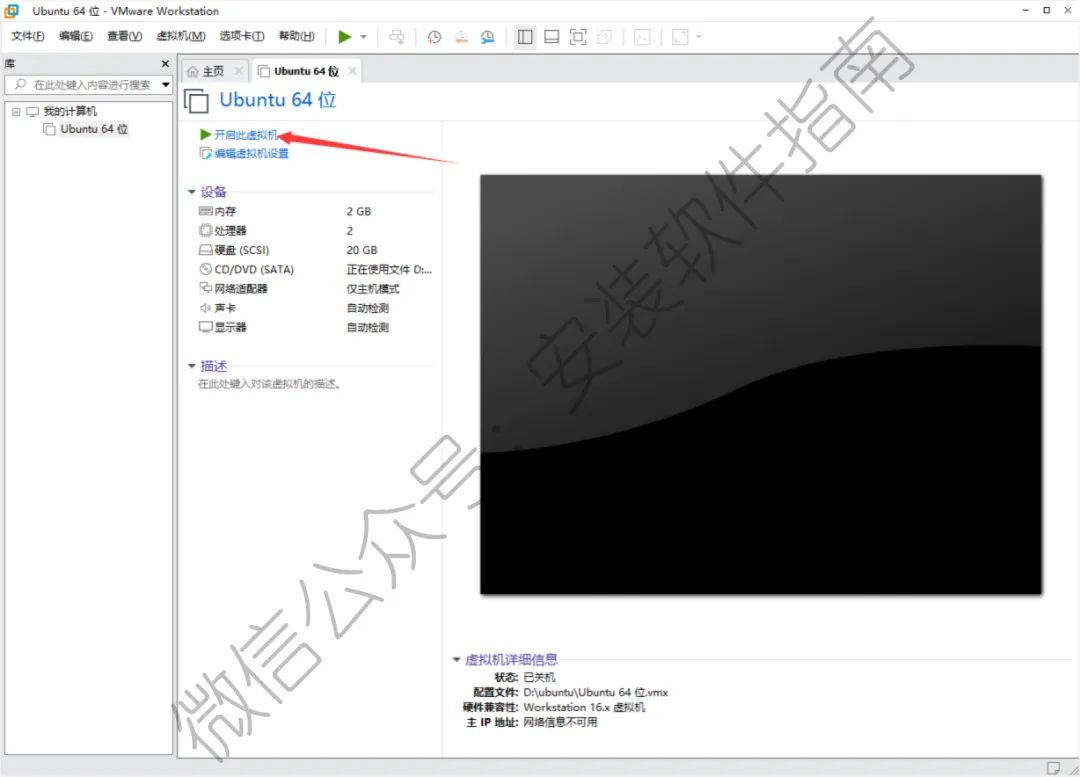1080x777 pixels.
Task: Select the CD/DVD (SATA) device row
Action: tap(315, 269)
